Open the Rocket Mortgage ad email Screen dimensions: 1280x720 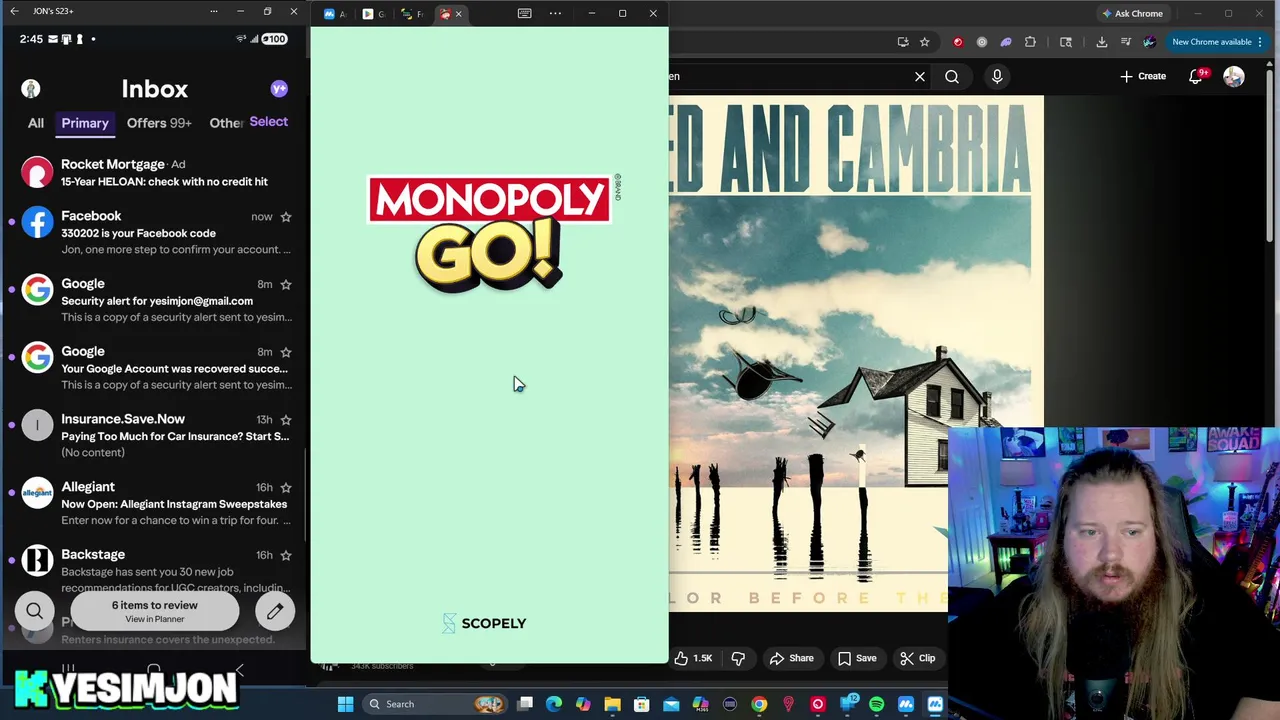point(155,172)
